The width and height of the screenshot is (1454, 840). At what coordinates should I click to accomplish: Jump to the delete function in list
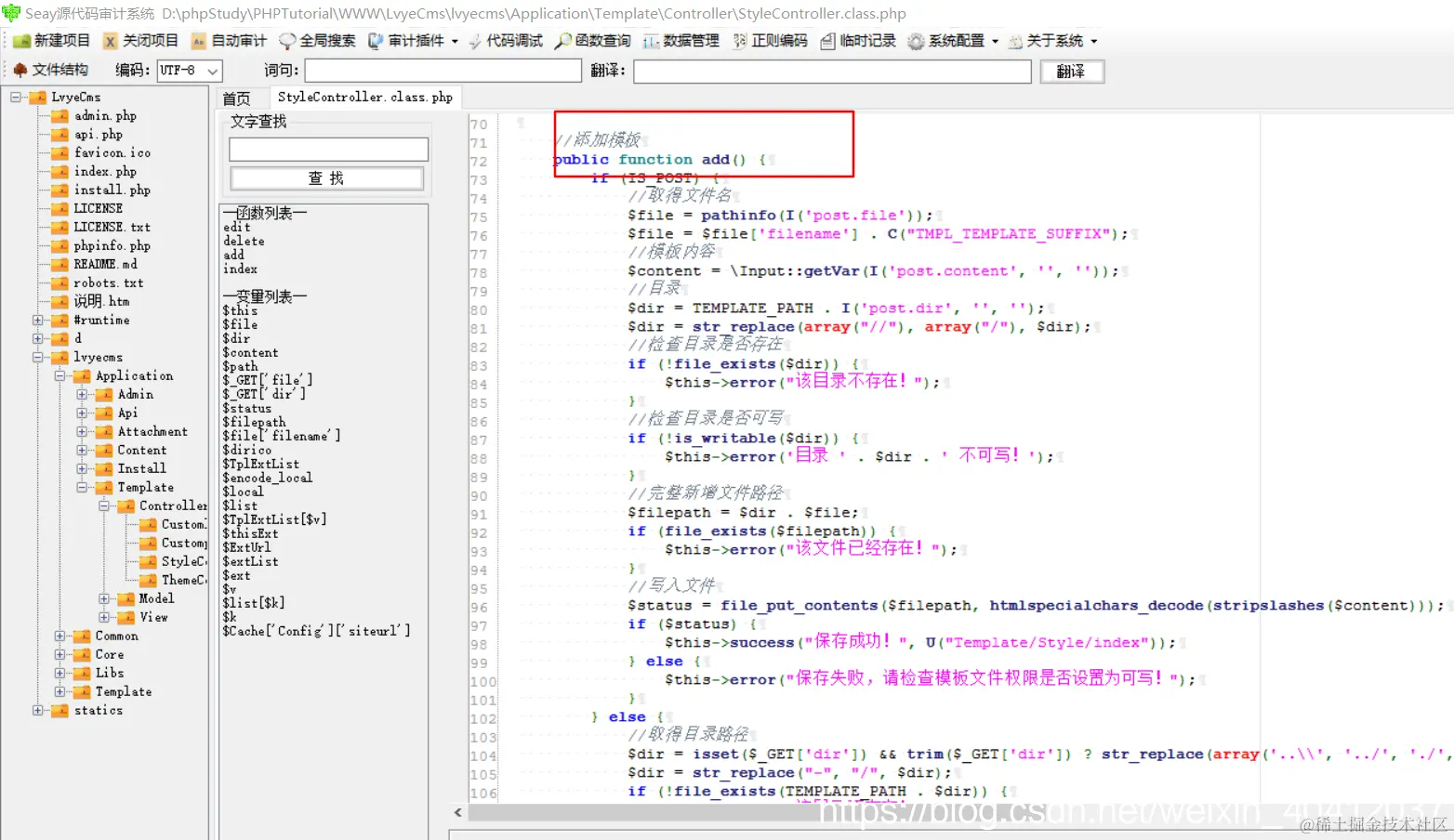(x=244, y=241)
